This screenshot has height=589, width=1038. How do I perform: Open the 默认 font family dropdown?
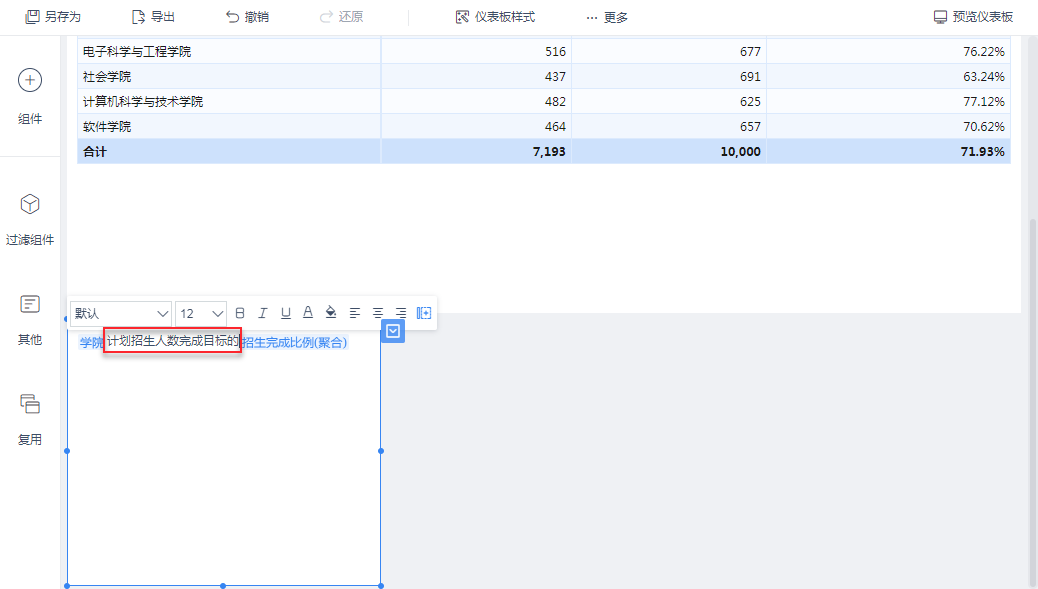121,313
